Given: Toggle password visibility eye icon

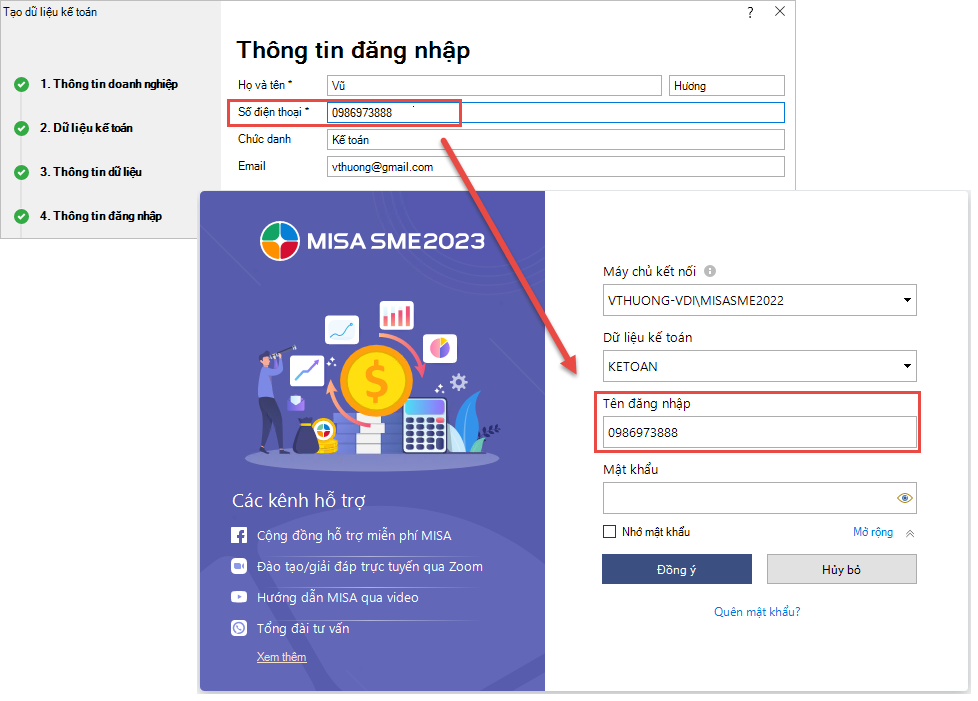Looking at the screenshot, I should click(x=904, y=498).
